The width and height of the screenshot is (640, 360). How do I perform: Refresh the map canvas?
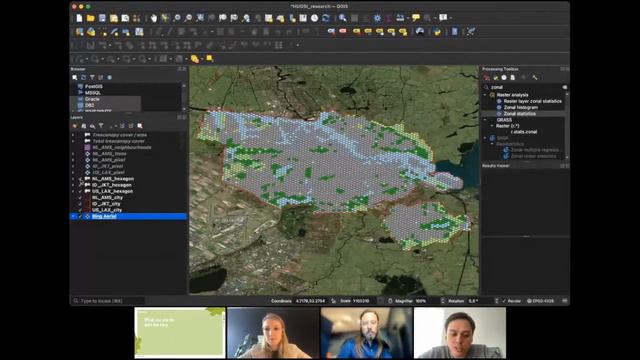[326, 18]
